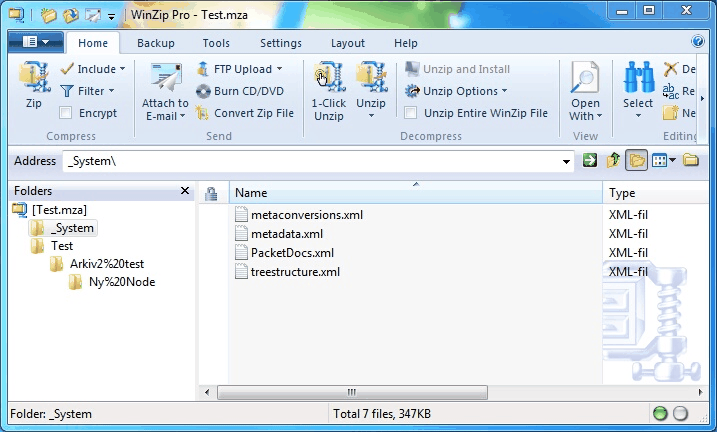Open the WinZip application menu button
This screenshot has width=717, height=432.
(36, 42)
